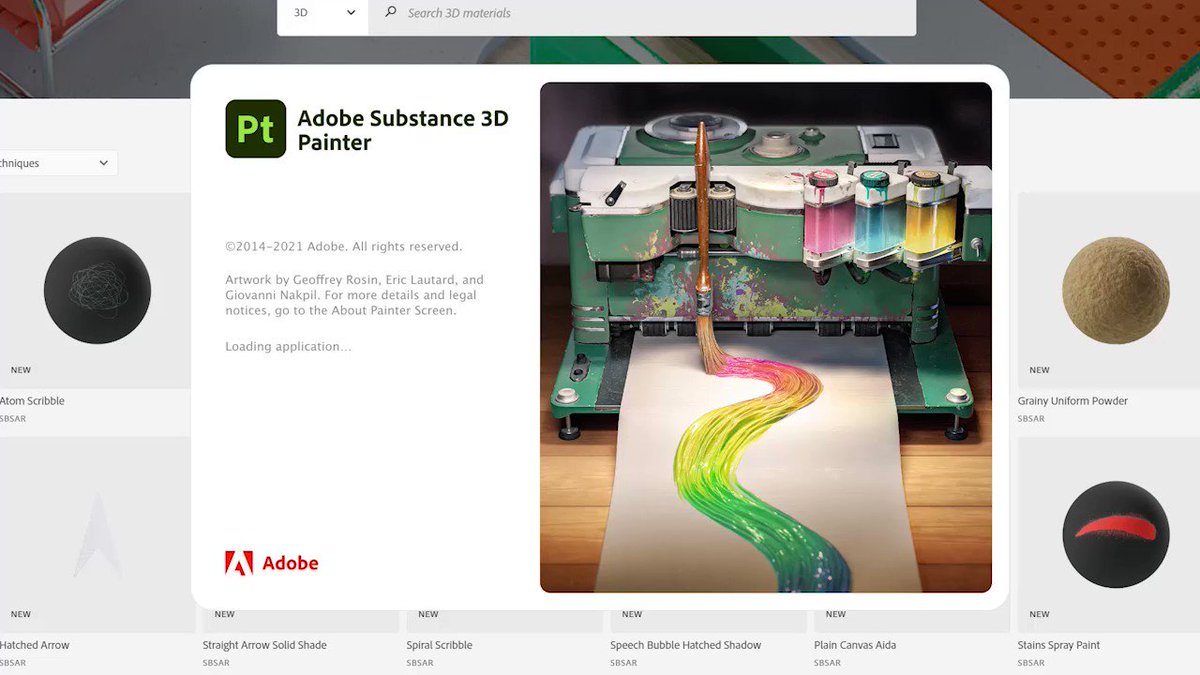Click the NEW badge on Atom Scribble
Viewport: 1200px width, 675px height.
(21, 370)
